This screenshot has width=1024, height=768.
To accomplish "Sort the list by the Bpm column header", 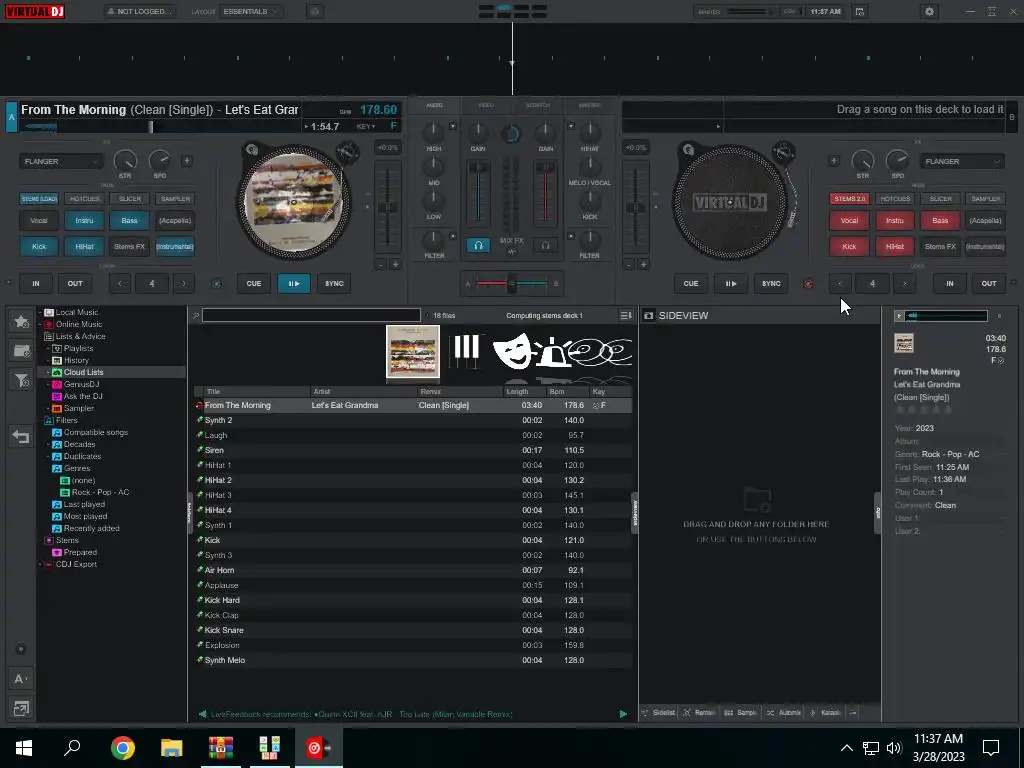I will (567, 391).
